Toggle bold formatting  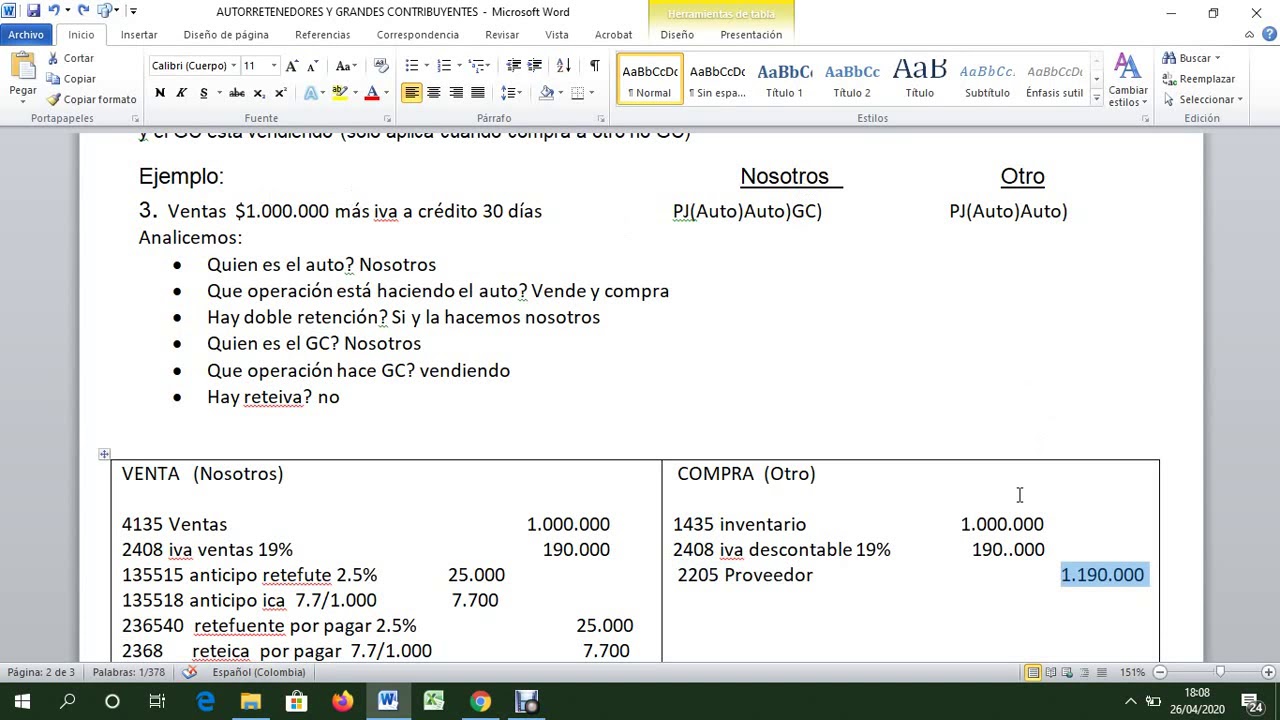pos(160,93)
